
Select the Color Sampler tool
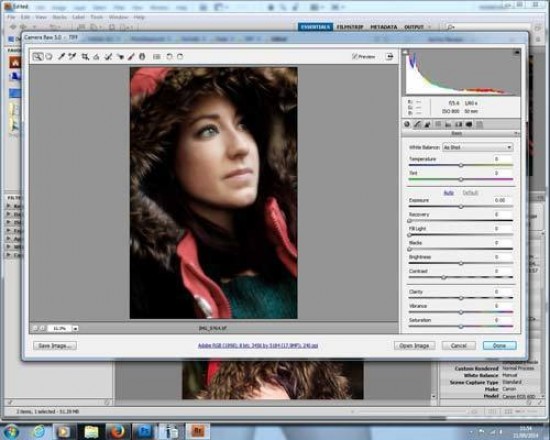[x=72, y=56]
